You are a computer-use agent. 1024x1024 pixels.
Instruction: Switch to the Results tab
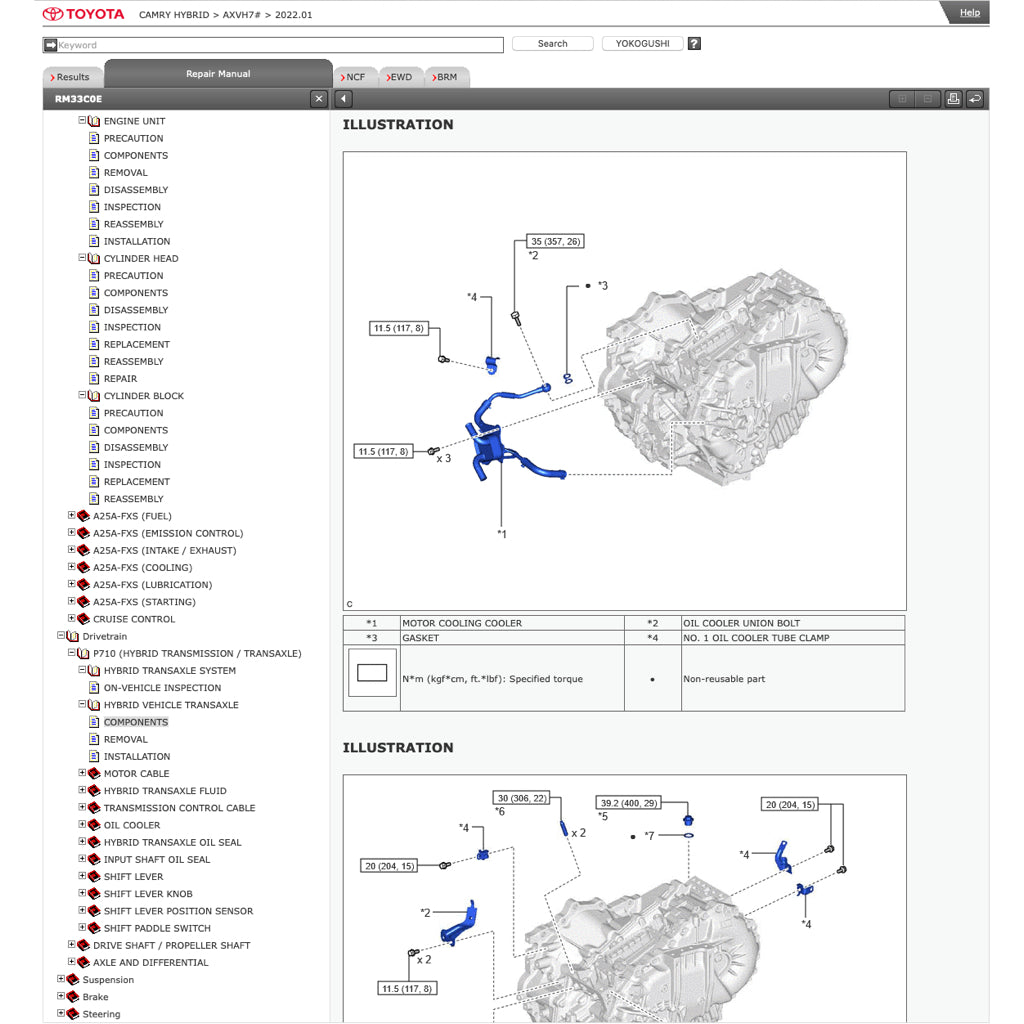tap(72, 77)
